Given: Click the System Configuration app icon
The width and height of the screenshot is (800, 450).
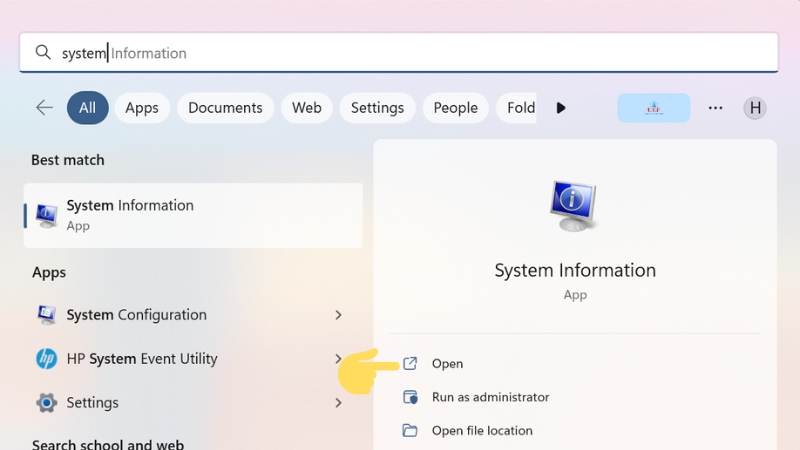Looking at the screenshot, I should pyautogui.click(x=46, y=315).
